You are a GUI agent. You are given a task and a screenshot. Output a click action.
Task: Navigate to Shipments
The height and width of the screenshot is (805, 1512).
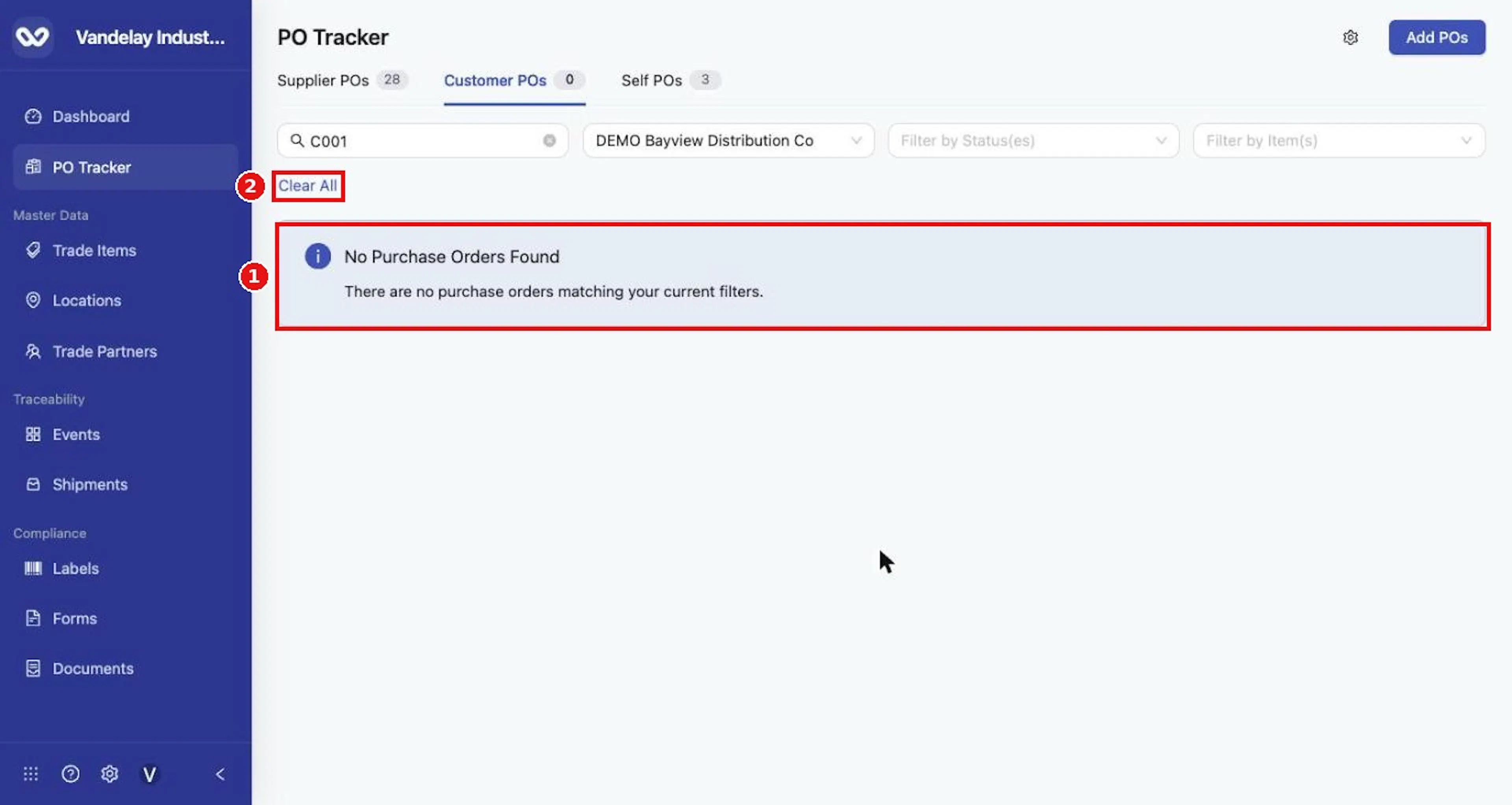point(125,484)
